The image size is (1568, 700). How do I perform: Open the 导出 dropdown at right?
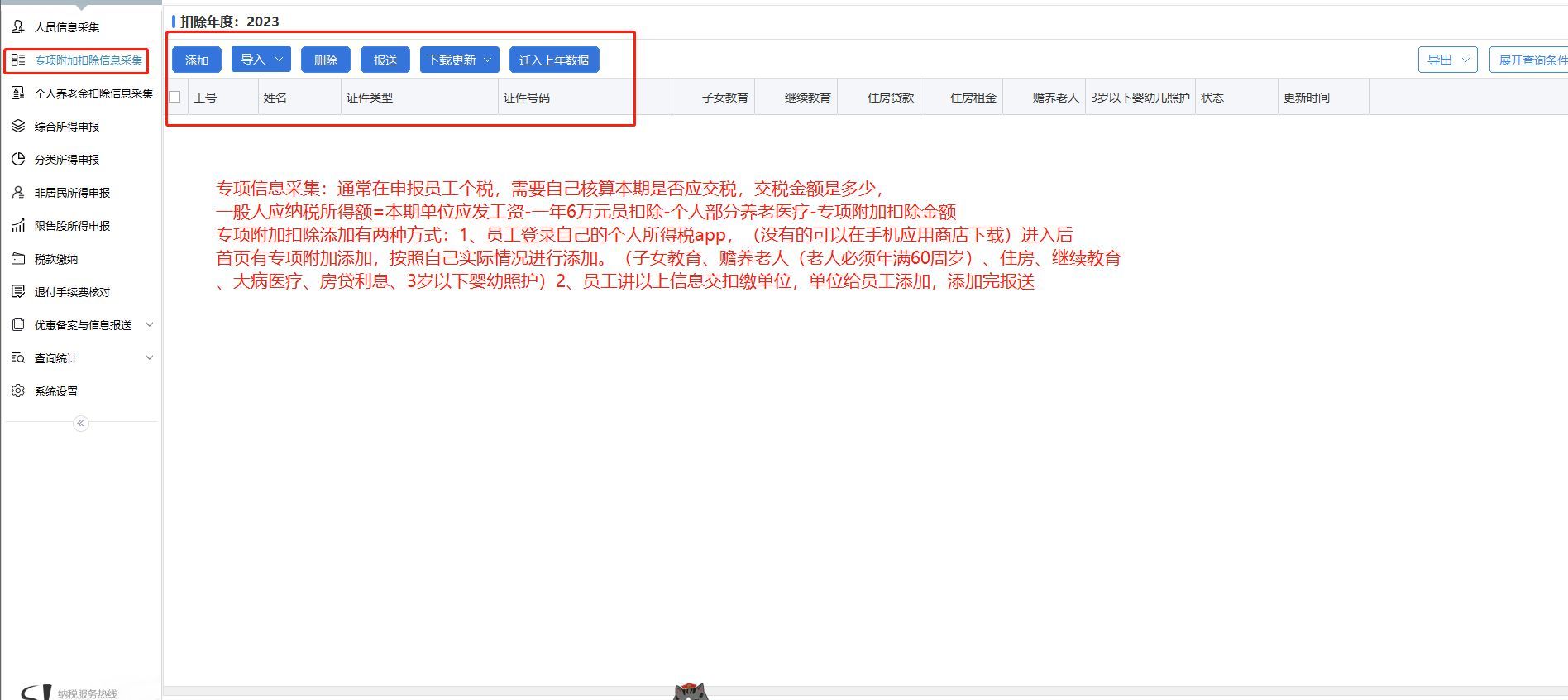click(1447, 60)
